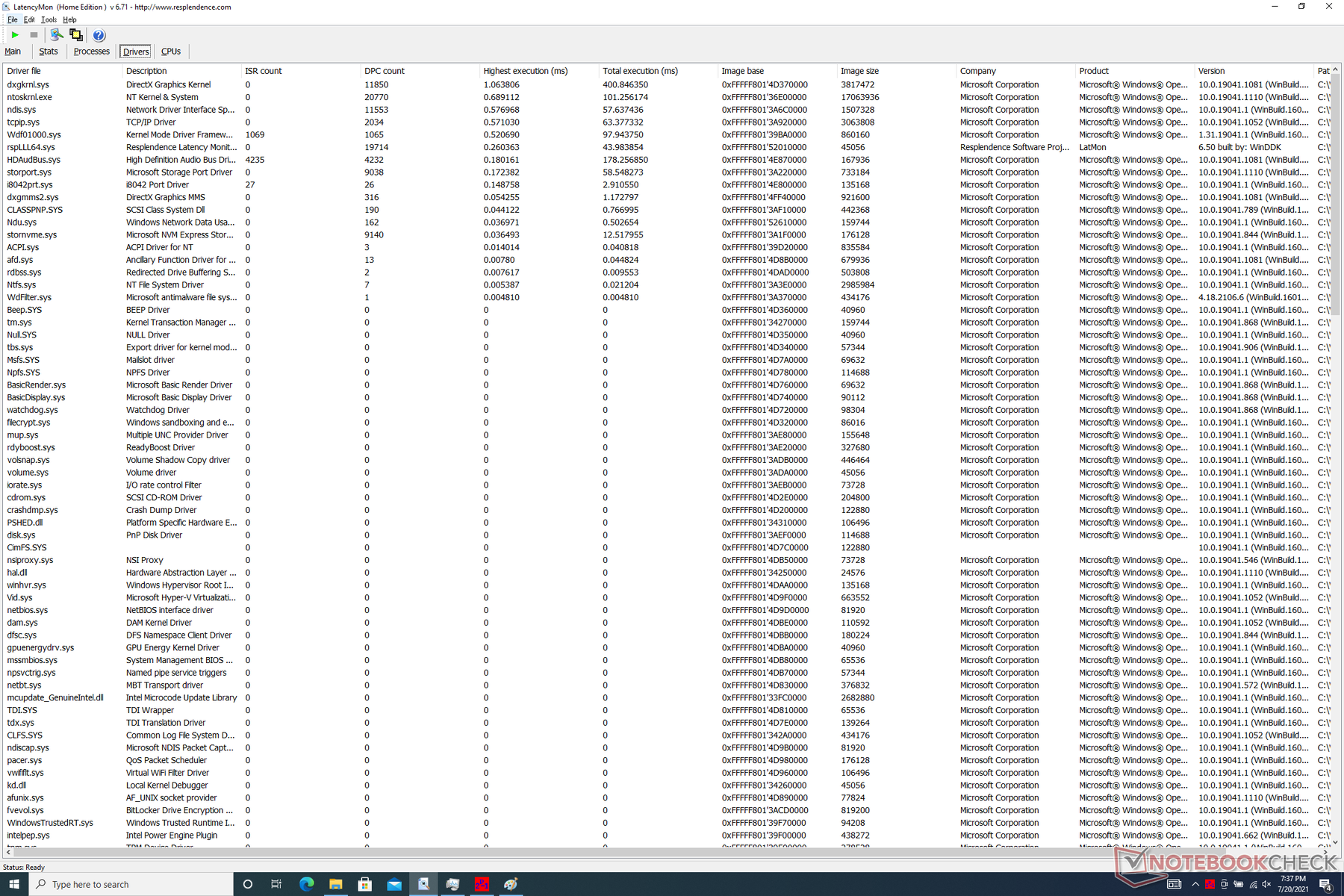
Task: Click the Meet Now camera tray icon
Action: point(1225,884)
